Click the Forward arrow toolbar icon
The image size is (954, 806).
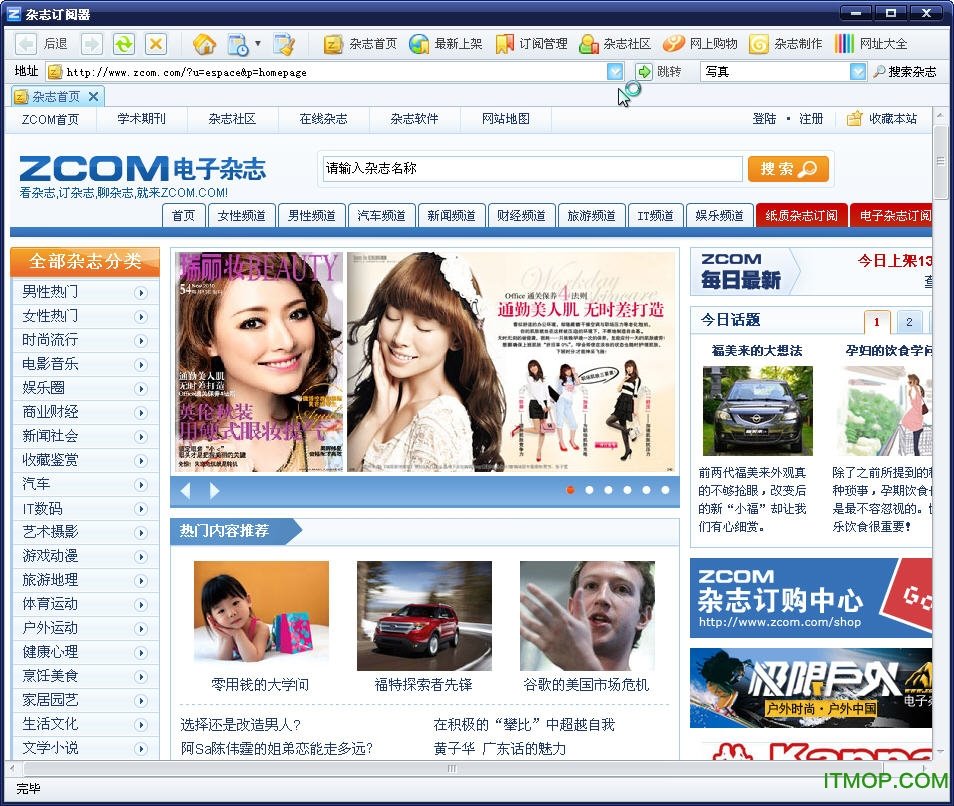pos(92,44)
